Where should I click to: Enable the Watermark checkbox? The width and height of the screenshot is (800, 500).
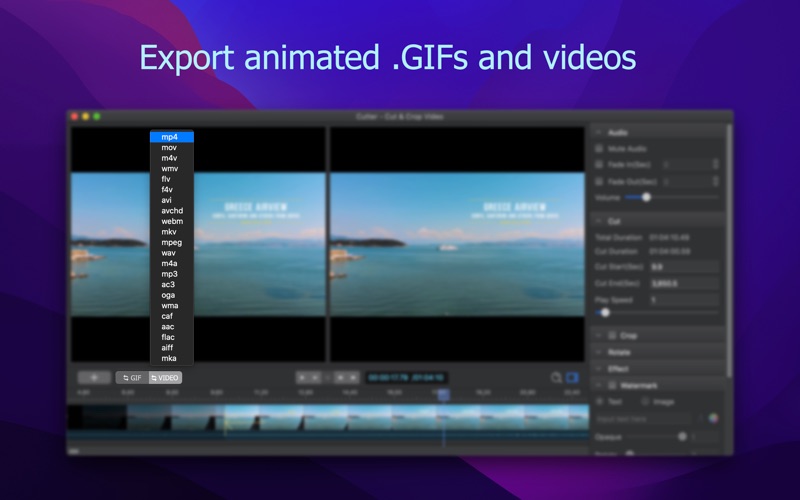pyautogui.click(x=612, y=385)
